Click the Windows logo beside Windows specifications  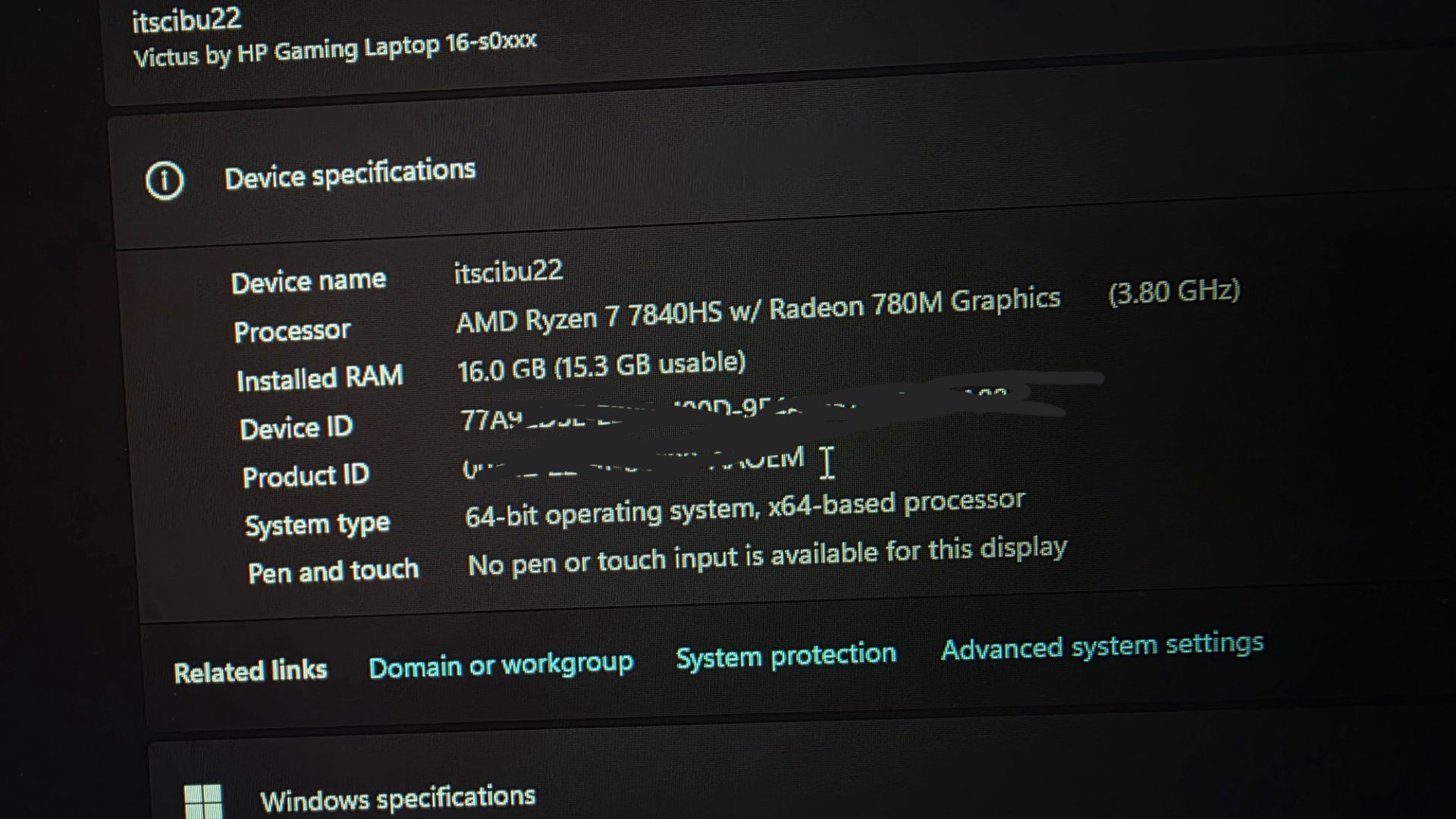(203, 802)
